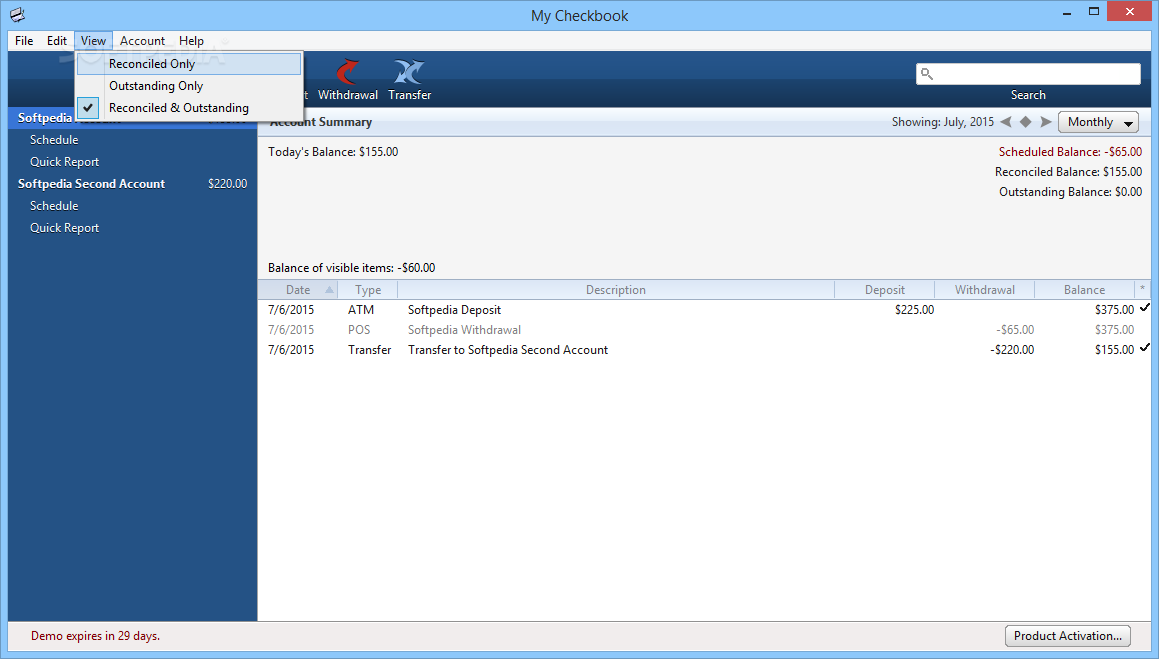
Task: Toggle reconciled checkmark on Softpedia Deposit row
Action: click(1145, 308)
